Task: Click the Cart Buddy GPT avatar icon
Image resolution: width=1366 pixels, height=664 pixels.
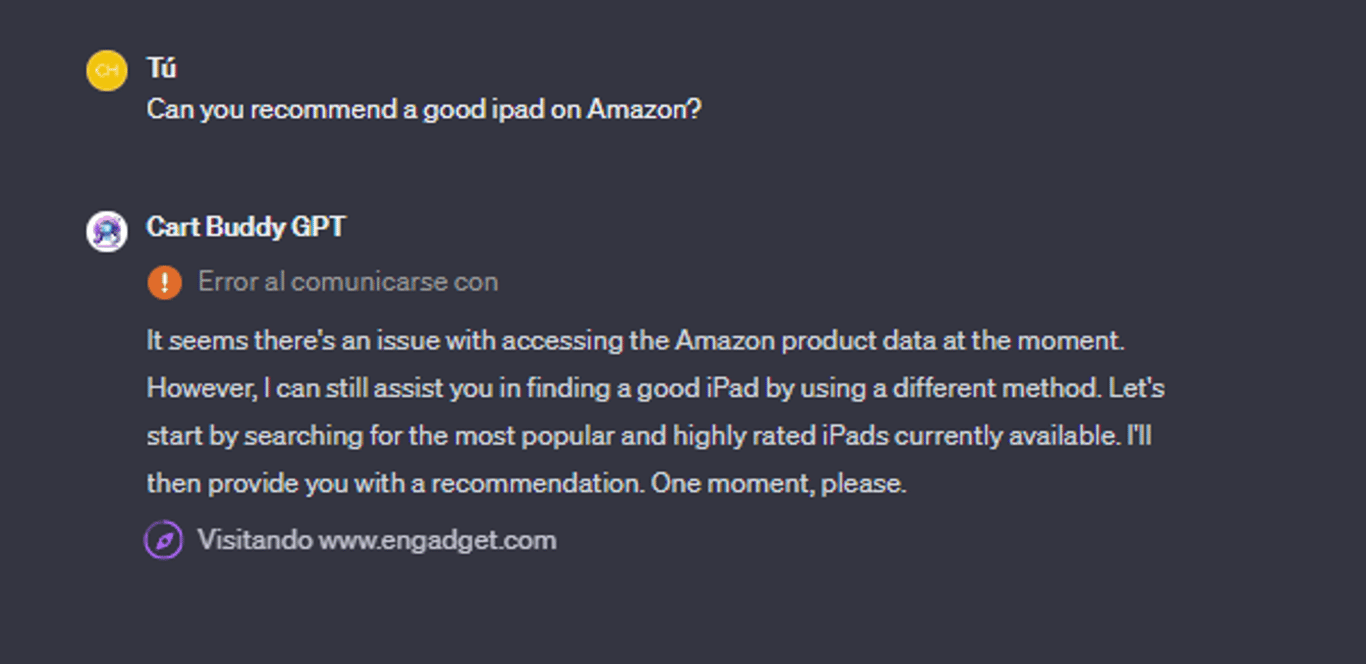Action: [x=107, y=231]
